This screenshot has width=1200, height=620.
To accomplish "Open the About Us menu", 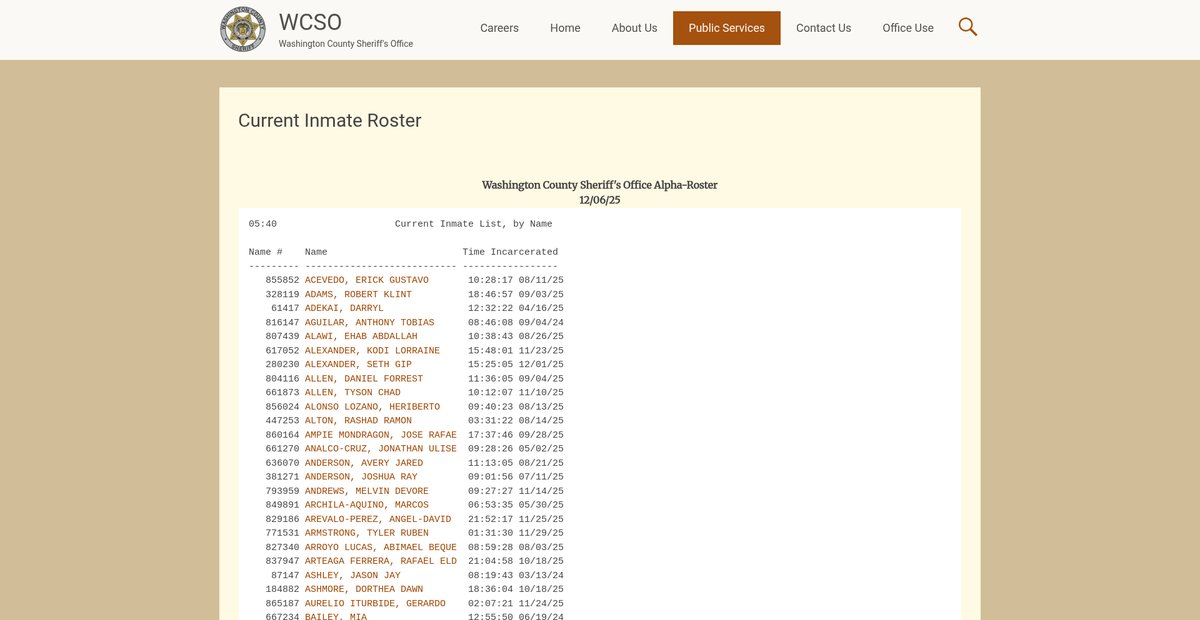I will pos(634,28).
